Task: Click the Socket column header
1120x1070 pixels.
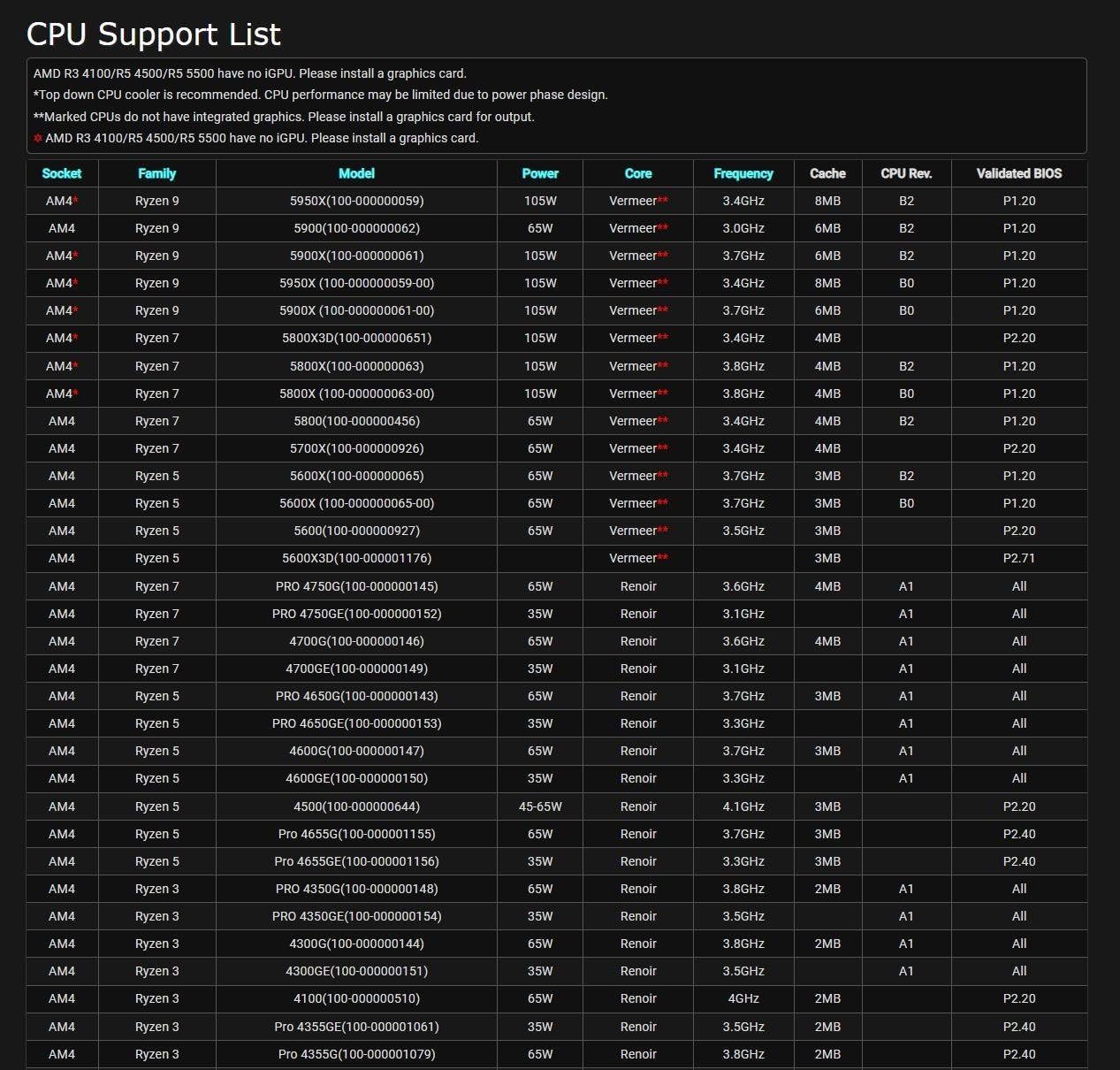Action: point(62,173)
